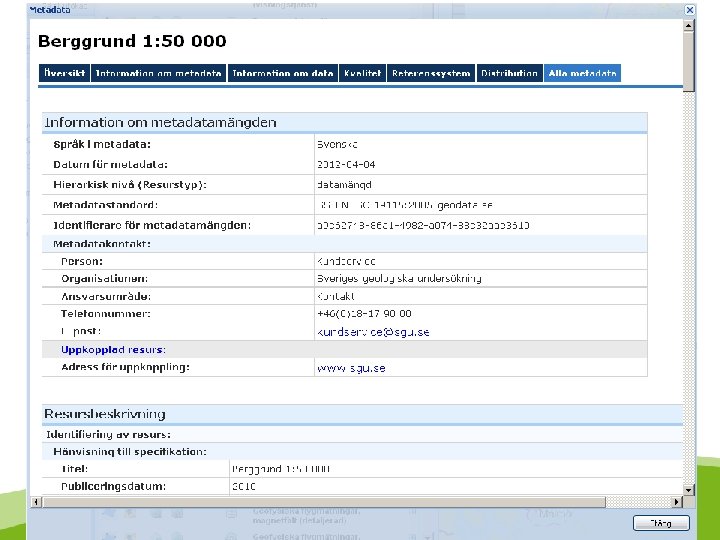Click the Metadatakontakt label row
This screenshot has height=540, width=720.
coord(345,244)
